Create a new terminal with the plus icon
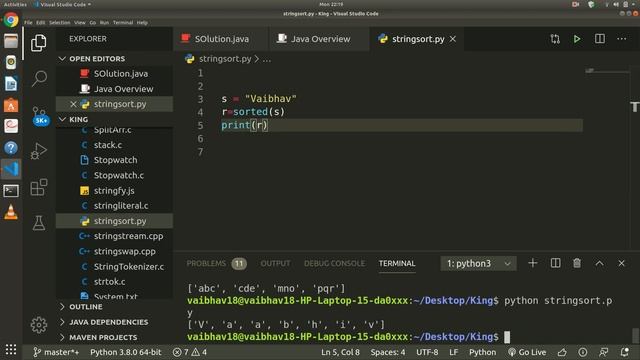This screenshot has width=640, height=360. (x=532, y=263)
